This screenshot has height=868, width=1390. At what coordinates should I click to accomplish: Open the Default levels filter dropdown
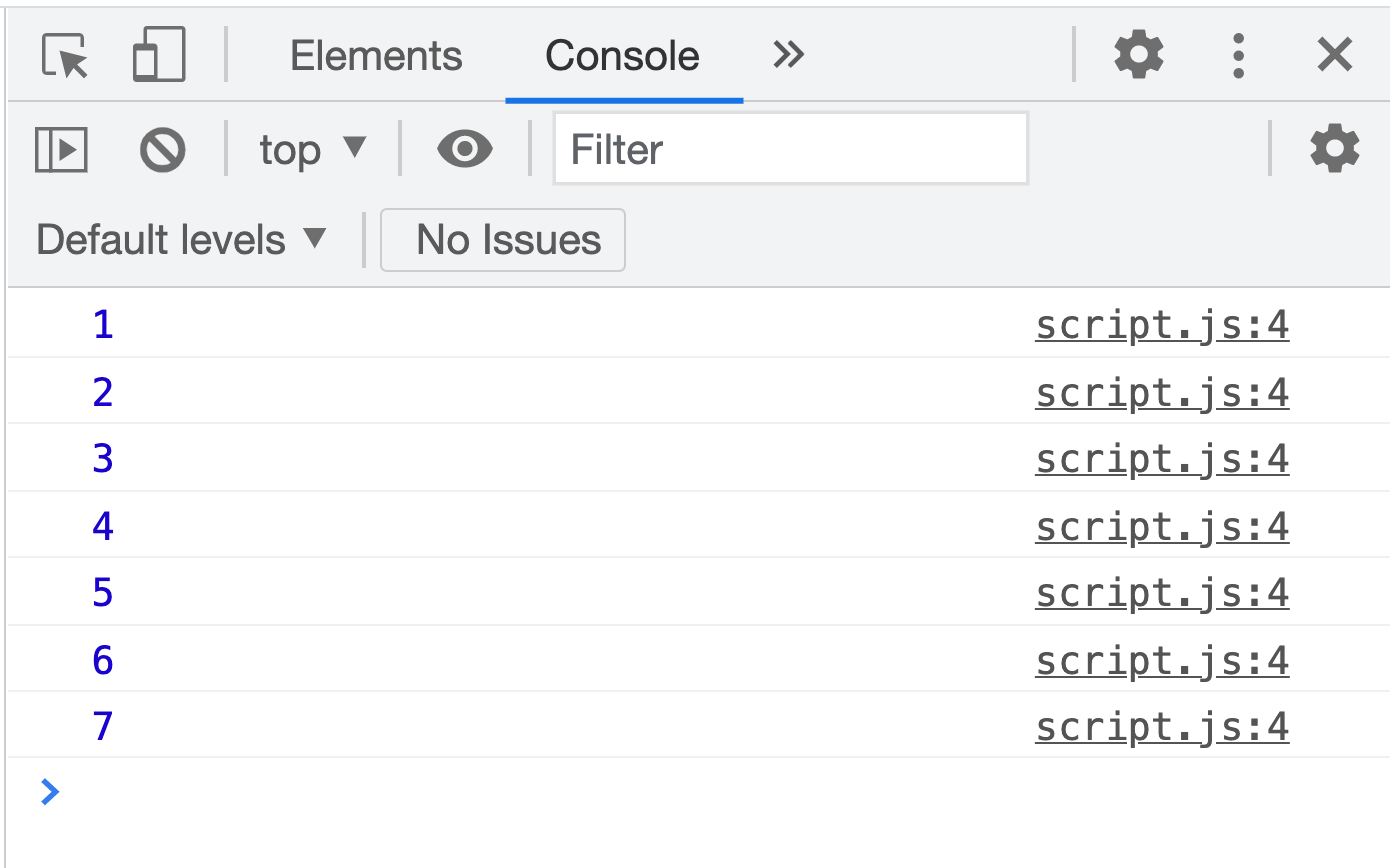coord(180,239)
